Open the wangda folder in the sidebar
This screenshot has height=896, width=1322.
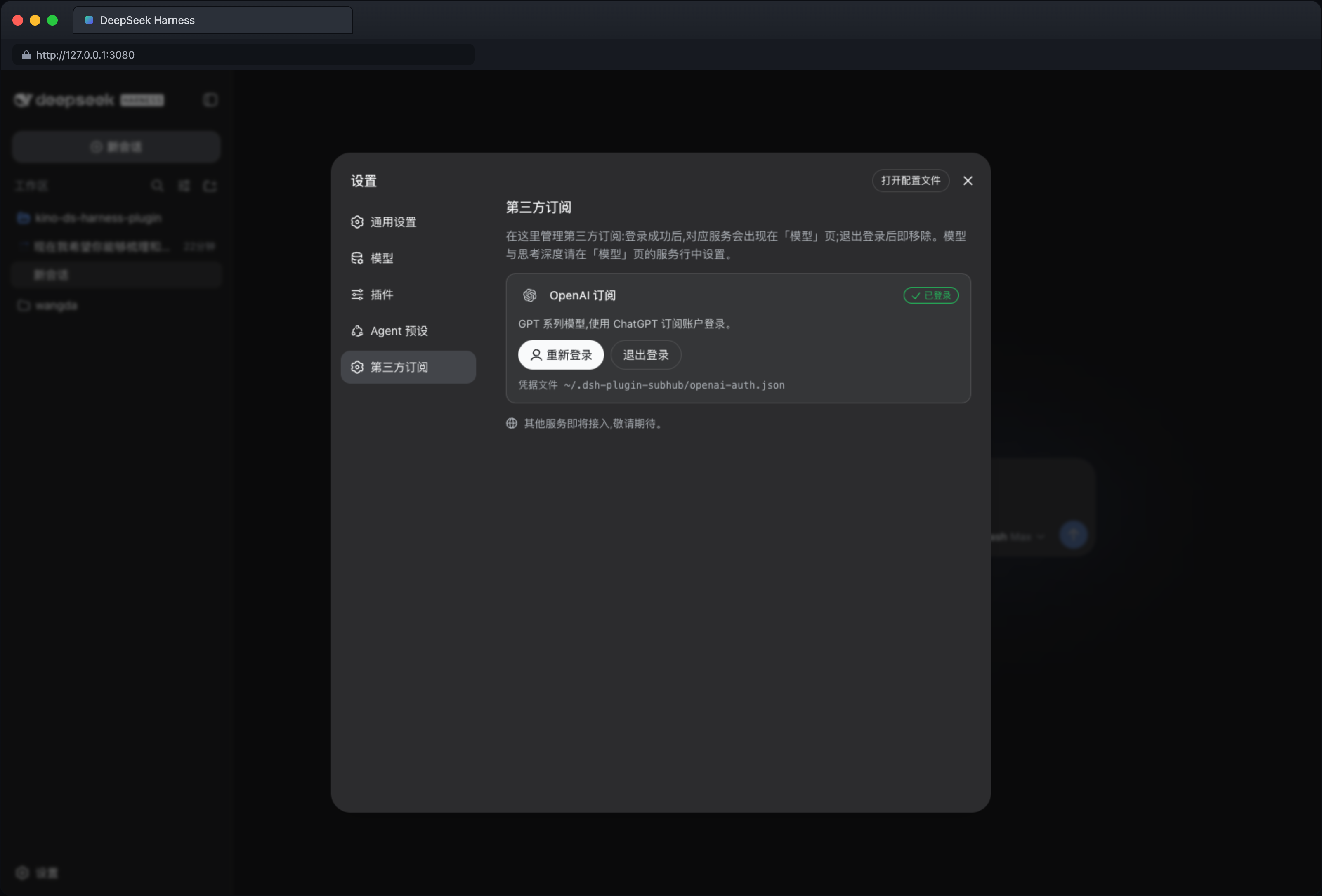pyautogui.click(x=116, y=306)
